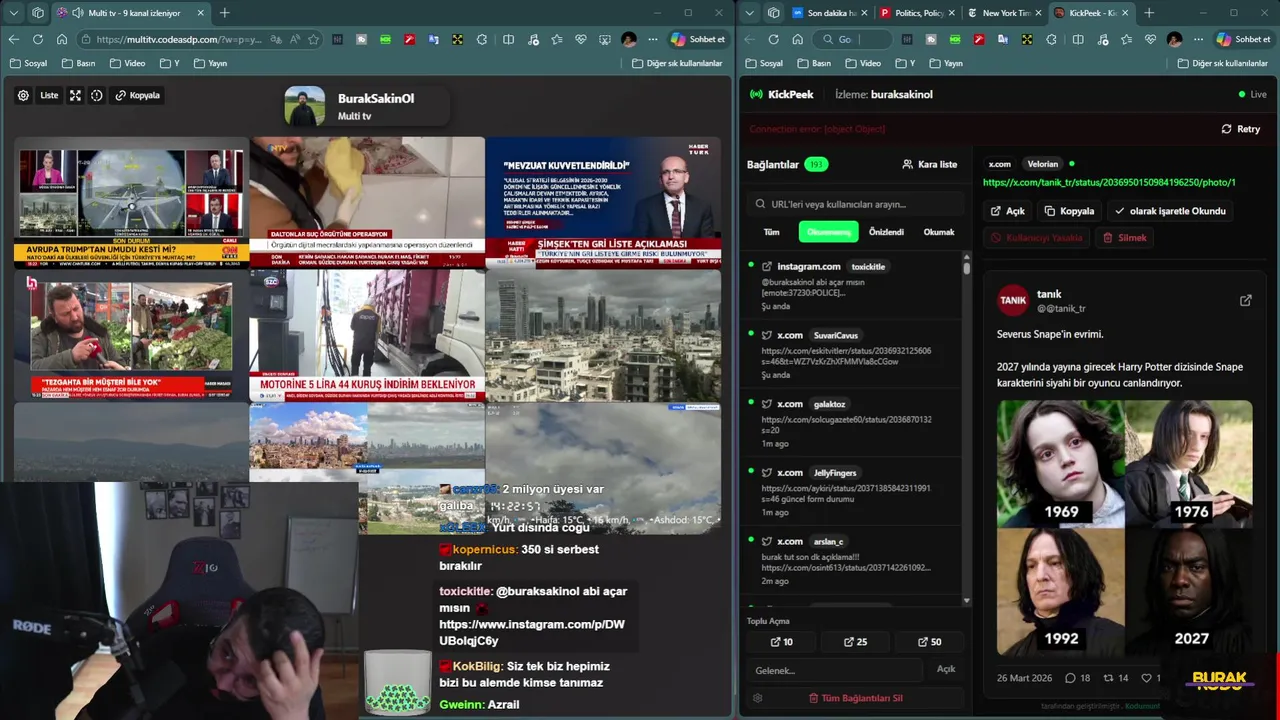
Task: Go to home page in left browser
Action: pos(62,39)
